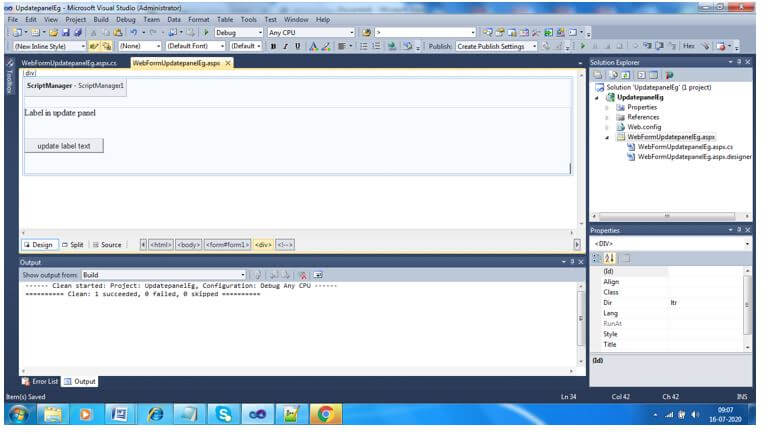Click the numbered list icon
Image resolution: width=768 pixels, height=434 pixels.
pos(376,46)
